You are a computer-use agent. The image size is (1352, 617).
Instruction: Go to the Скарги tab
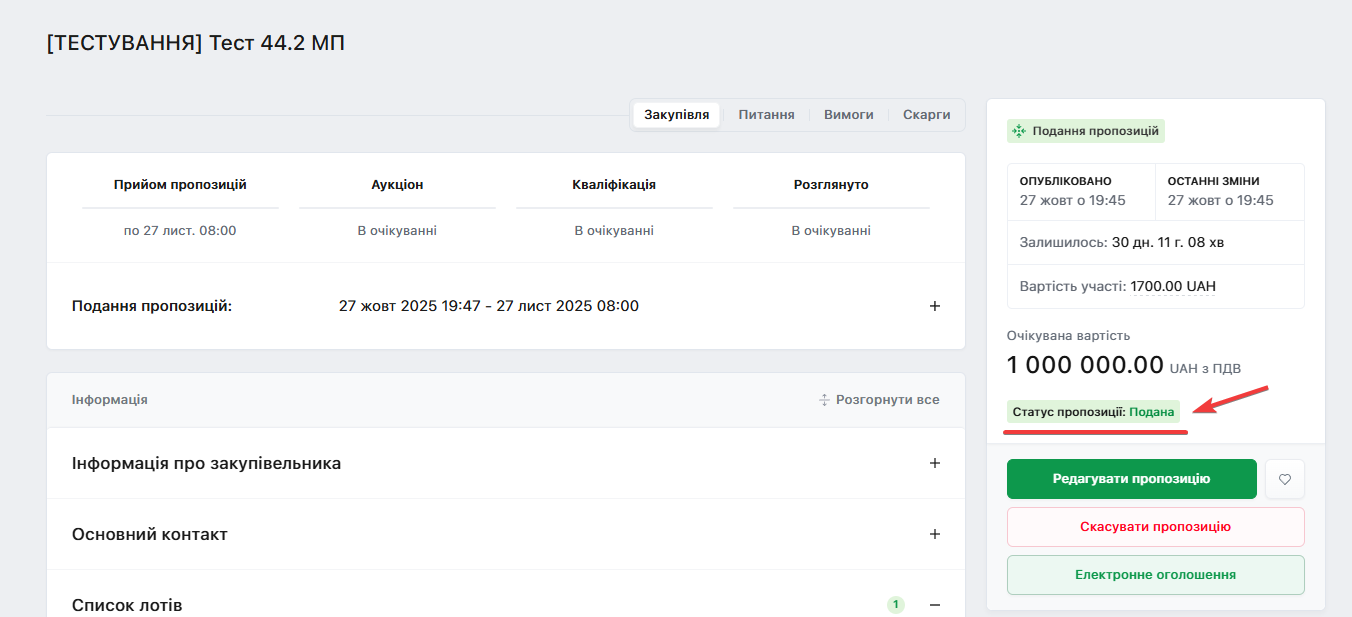[926, 115]
